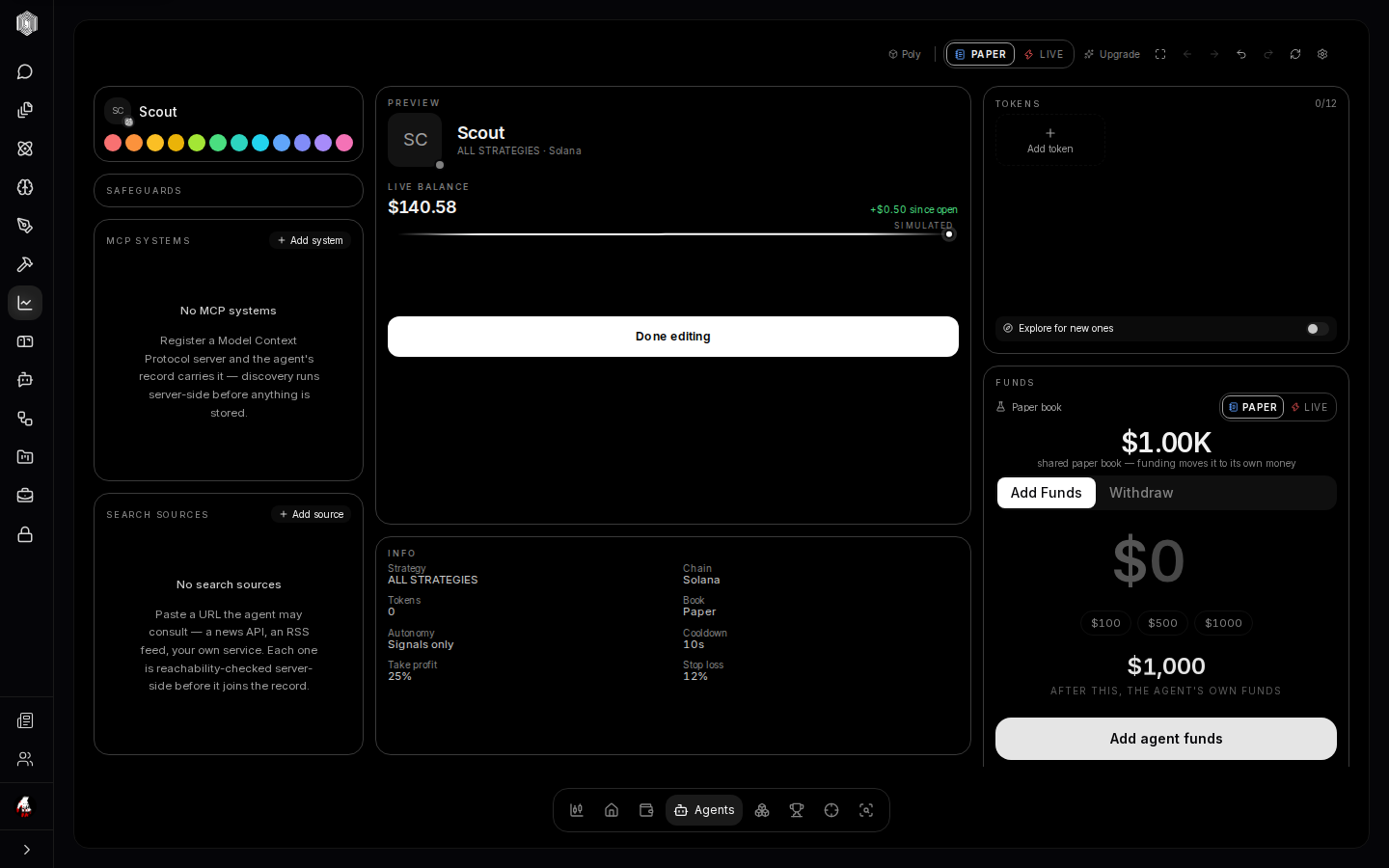Open the Poly selector in top toolbar
Screen dimensions: 1389x868
pos(905,54)
